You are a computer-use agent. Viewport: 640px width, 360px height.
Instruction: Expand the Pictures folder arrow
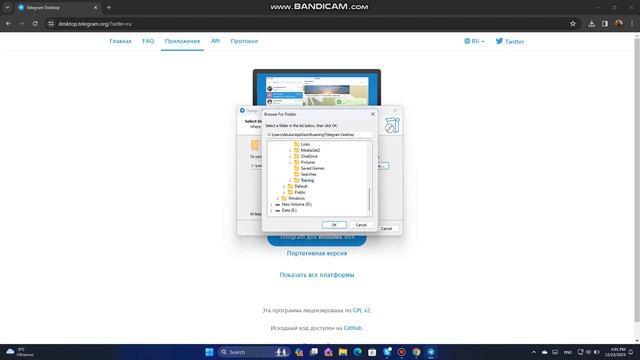point(290,162)
